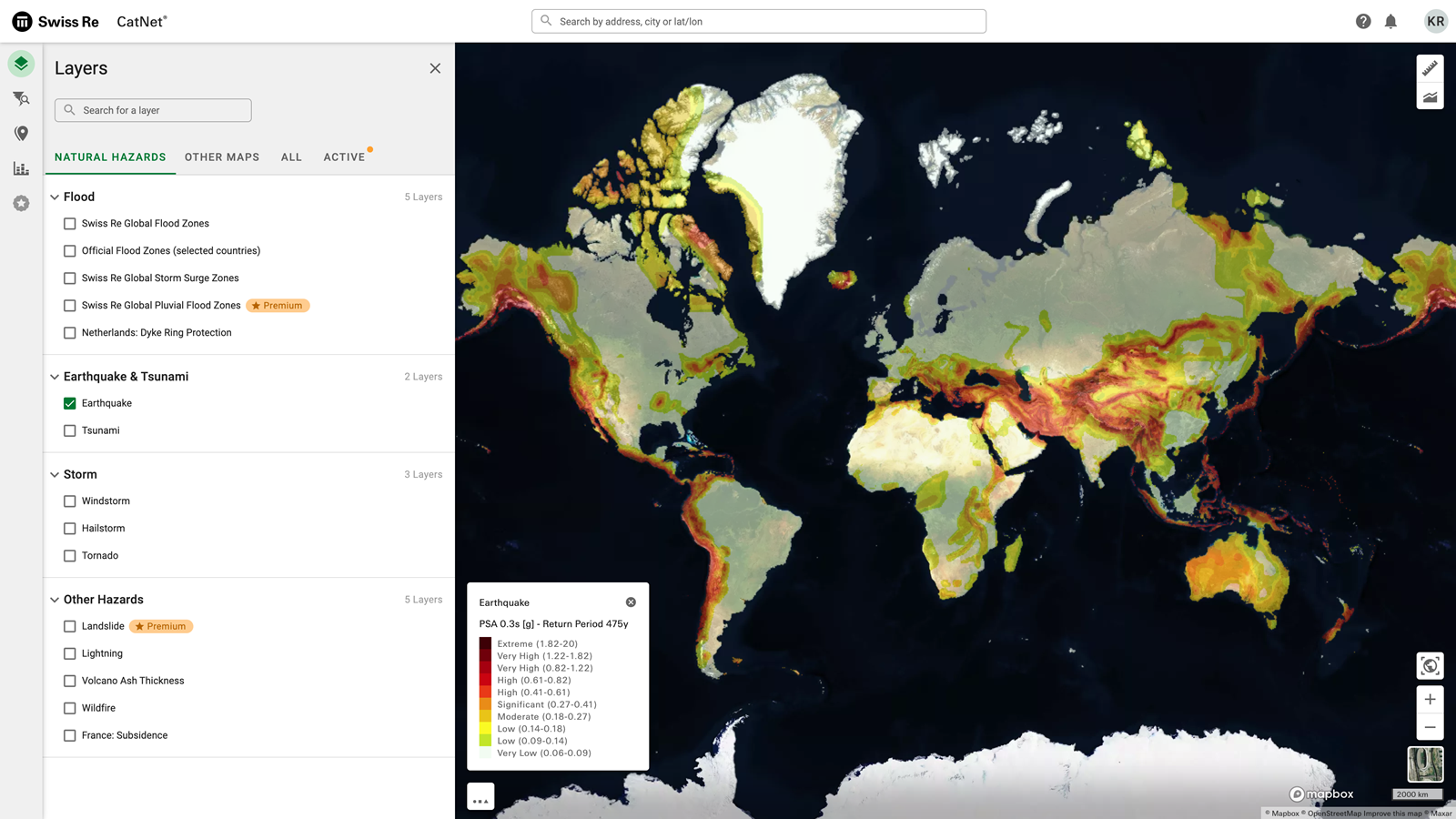Uncheck the Earthquake layer checkbox

(70, 403)
